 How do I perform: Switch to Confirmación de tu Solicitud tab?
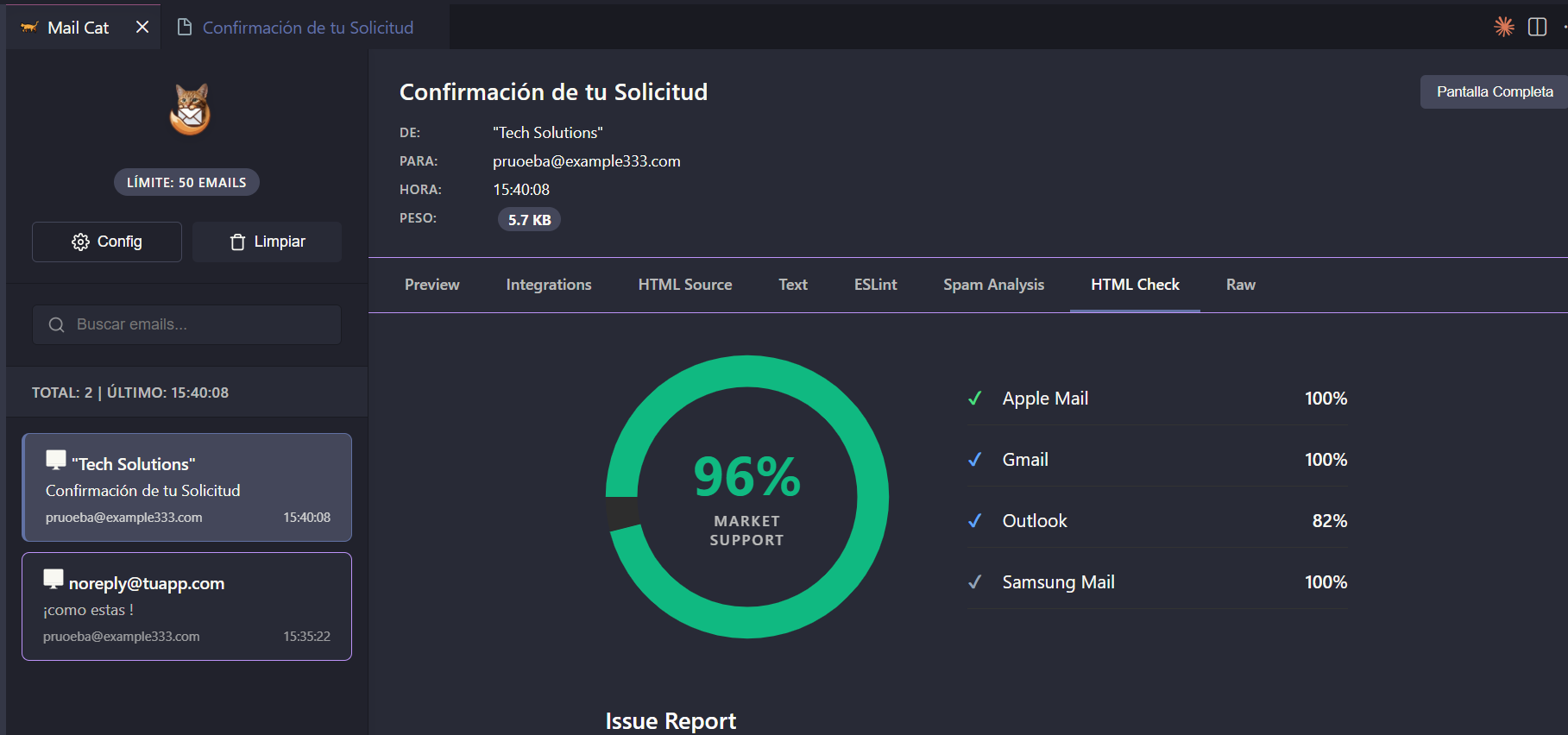307,28
